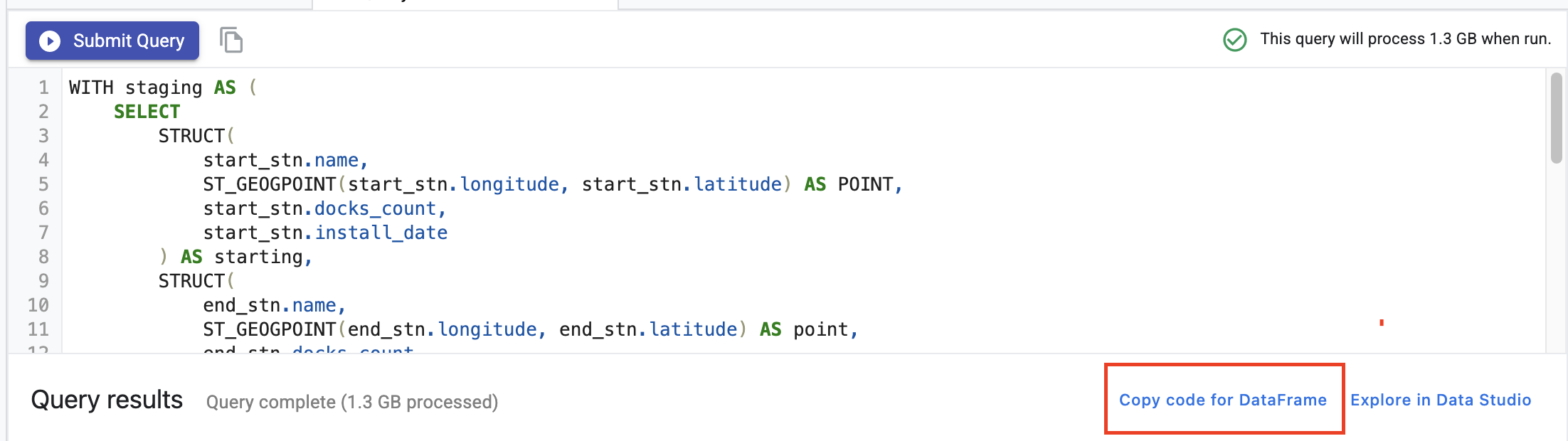Click the Query results heading

107,400
